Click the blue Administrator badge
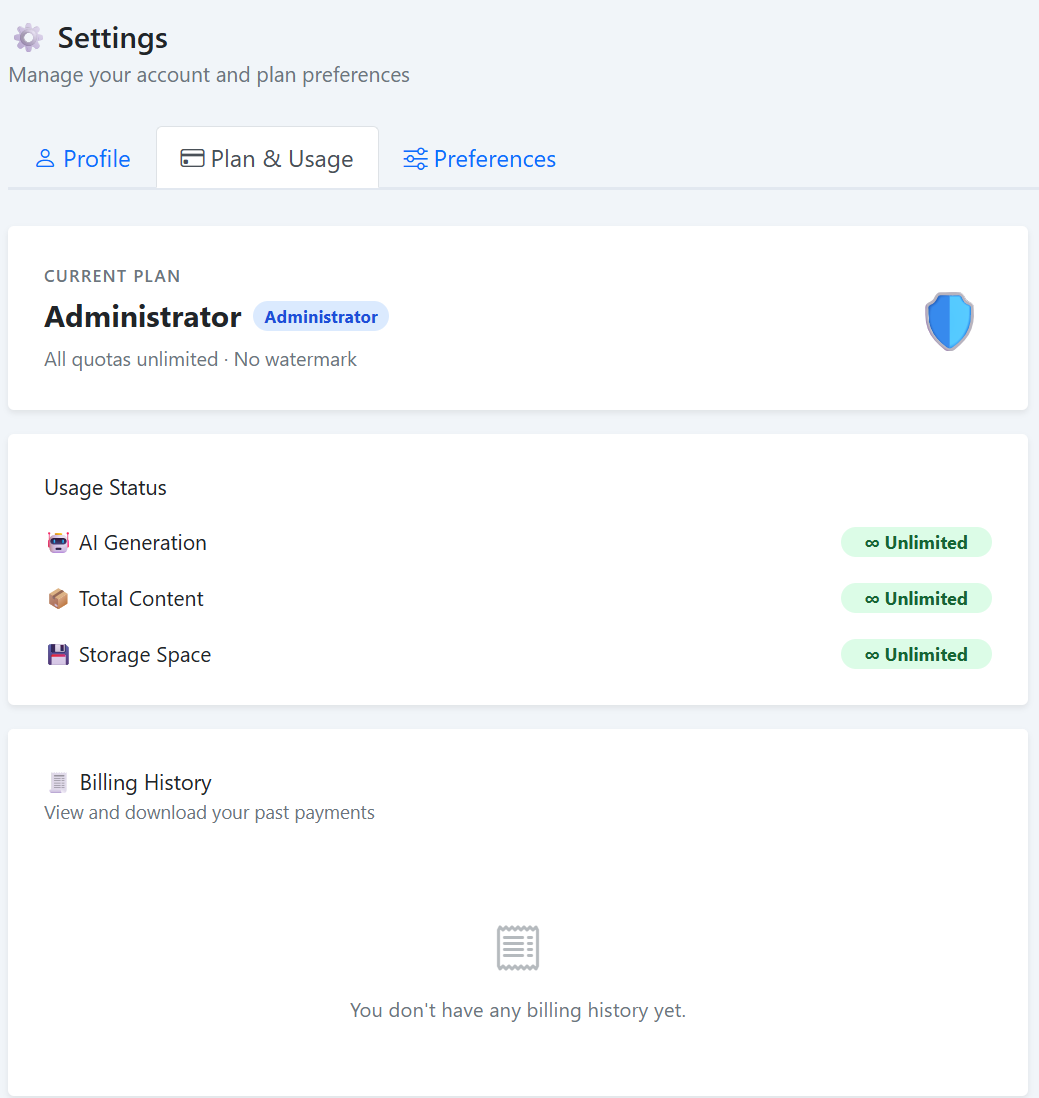Screen dimensions: 1039x1098 tap(321, 317)
